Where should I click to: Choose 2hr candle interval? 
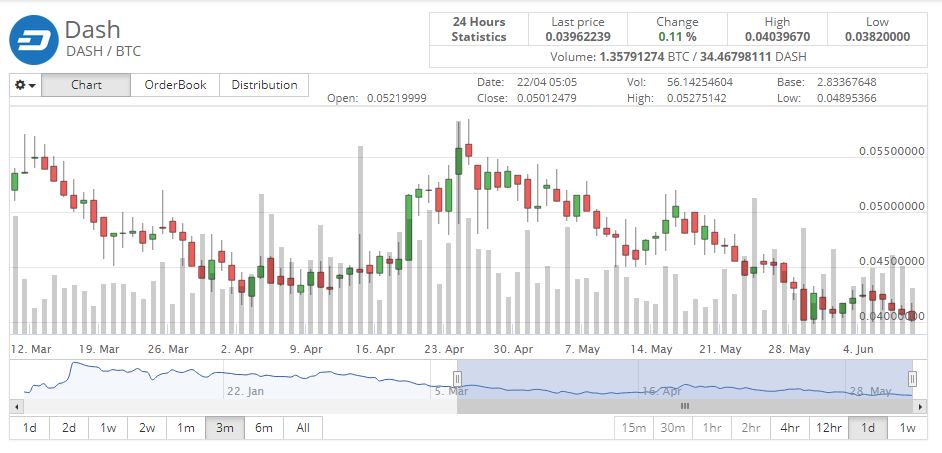pos(751,428)
